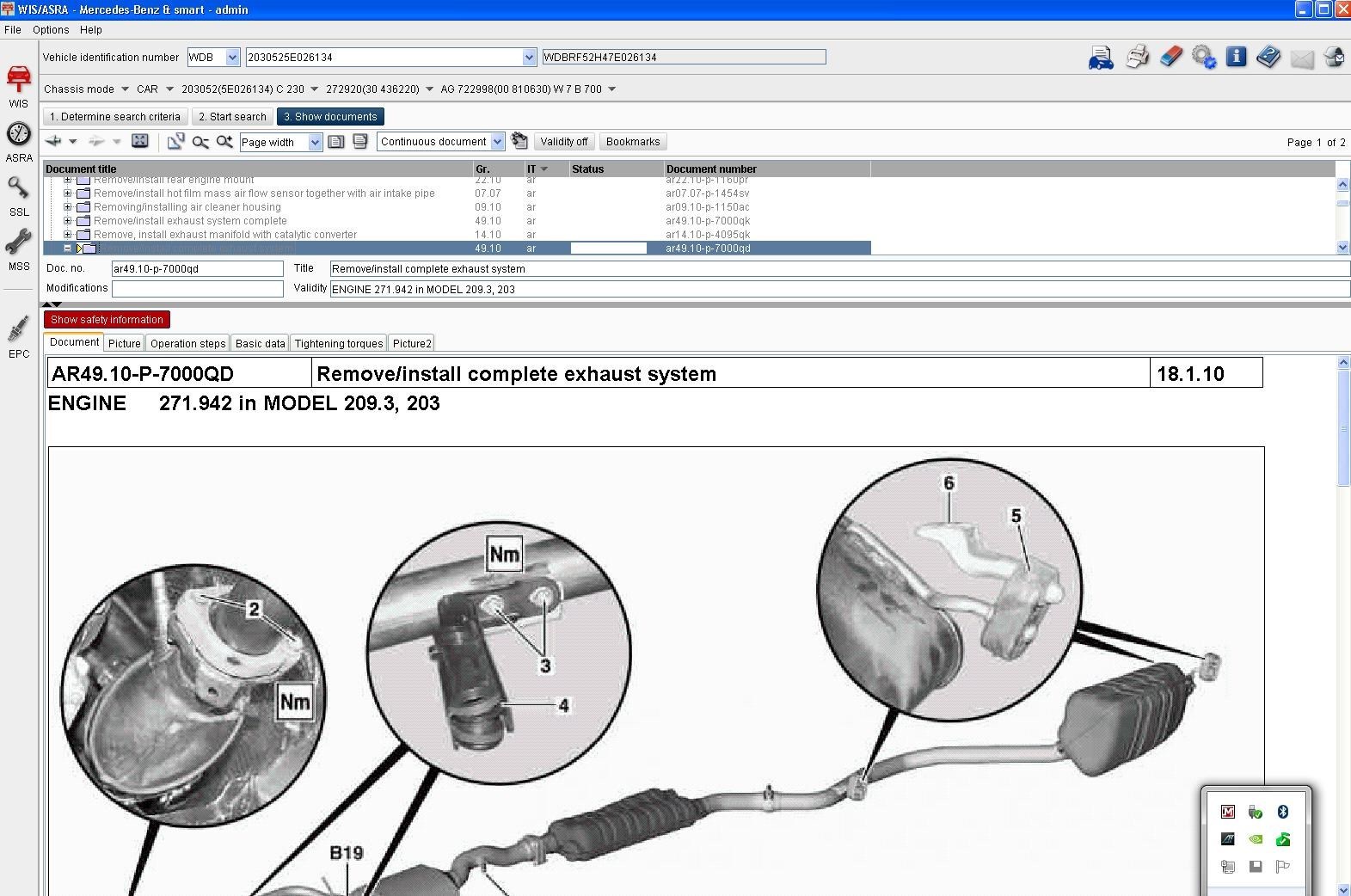Click the feedback arrow with envelope icon
This screenshot has height=896, width=1351.
(1334, 58)
